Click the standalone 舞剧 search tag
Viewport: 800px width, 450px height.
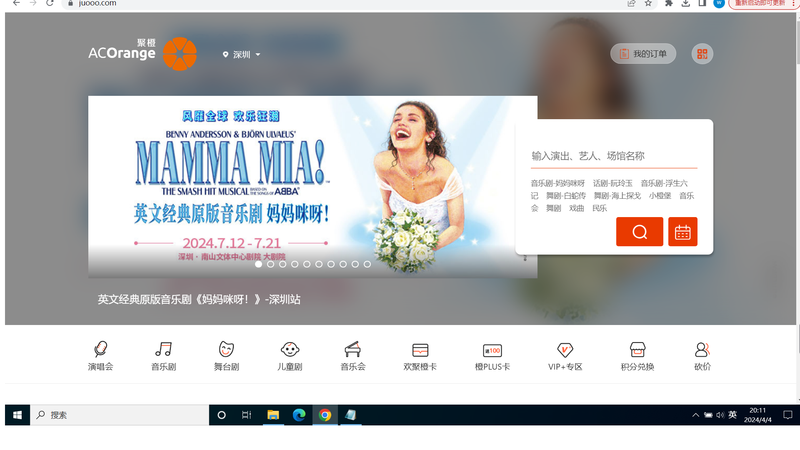click(x=554, y=208)
